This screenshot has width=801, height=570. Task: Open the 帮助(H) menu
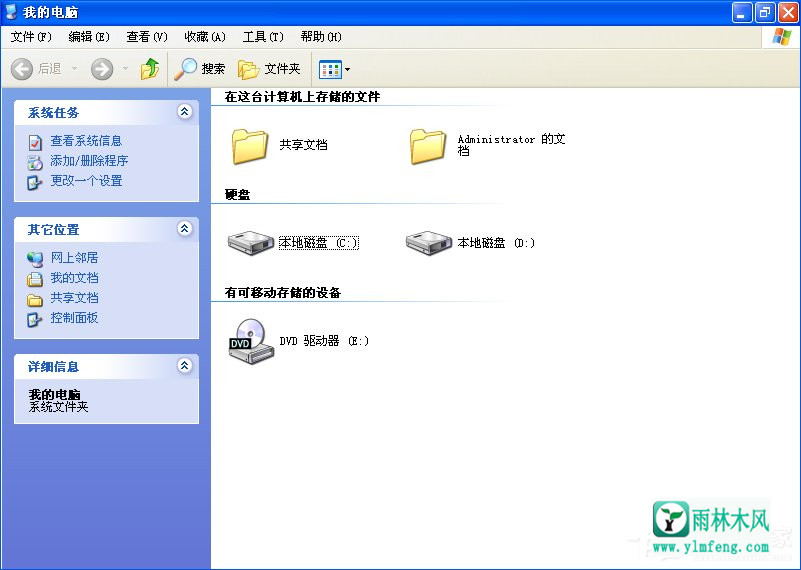[321, 37]
